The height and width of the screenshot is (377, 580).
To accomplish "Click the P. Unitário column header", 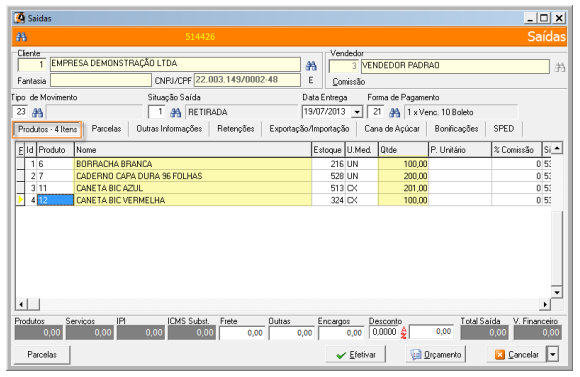I will point(460,150).
